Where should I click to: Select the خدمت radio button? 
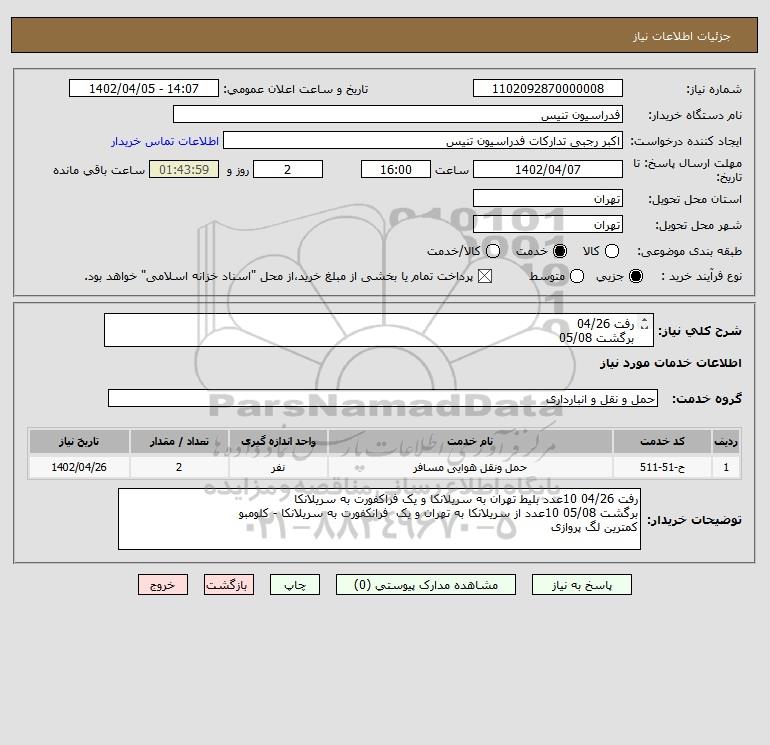559,251
